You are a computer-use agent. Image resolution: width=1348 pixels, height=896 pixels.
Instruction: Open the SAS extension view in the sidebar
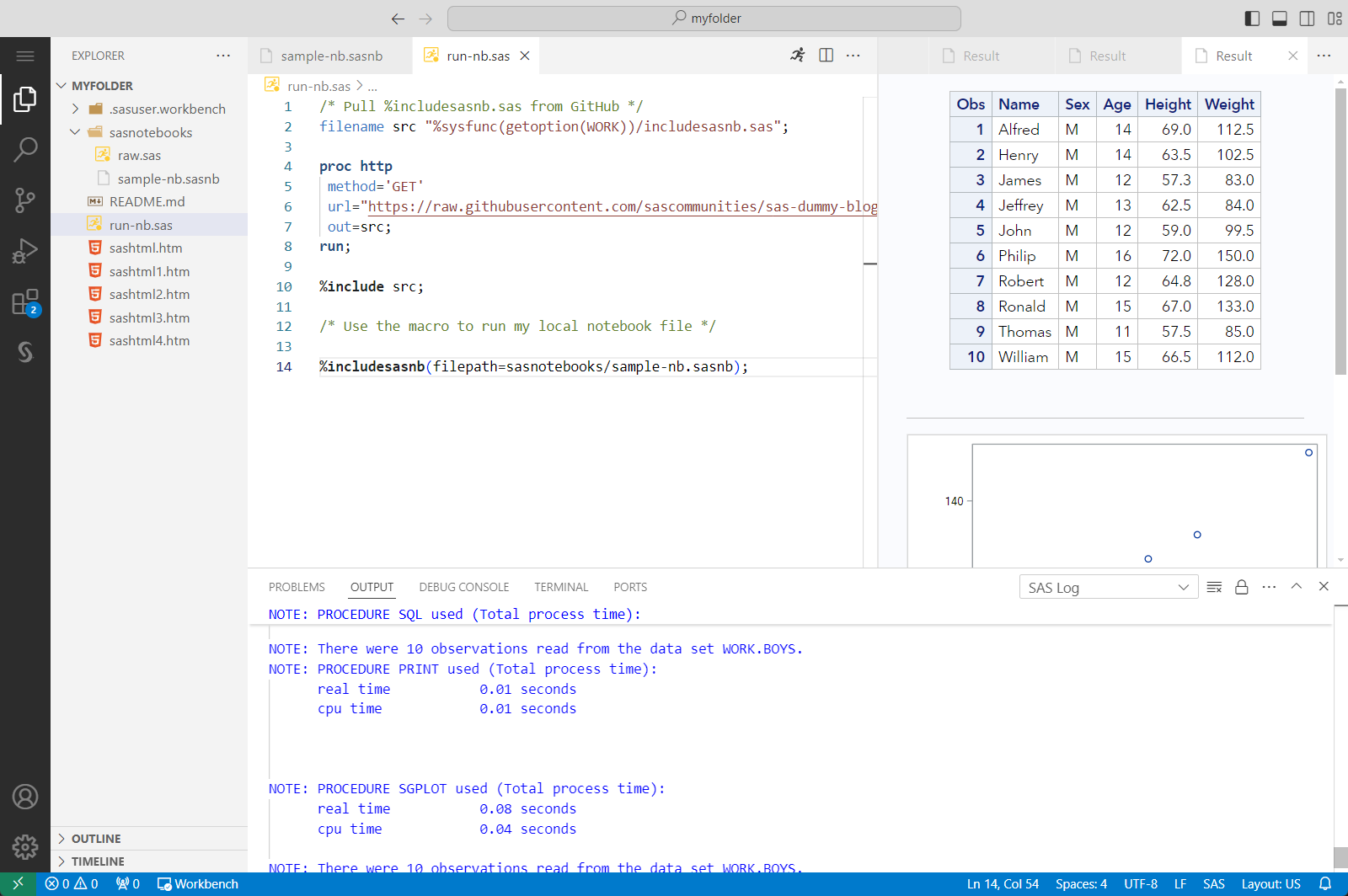[x=25, y=353]
